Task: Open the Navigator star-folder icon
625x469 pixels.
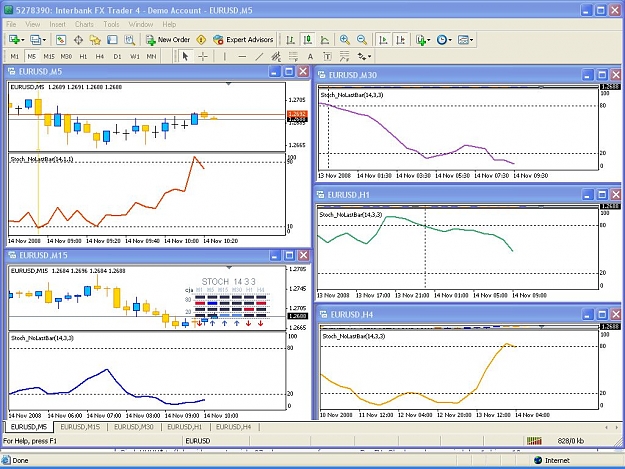Action: pos(95,39)
